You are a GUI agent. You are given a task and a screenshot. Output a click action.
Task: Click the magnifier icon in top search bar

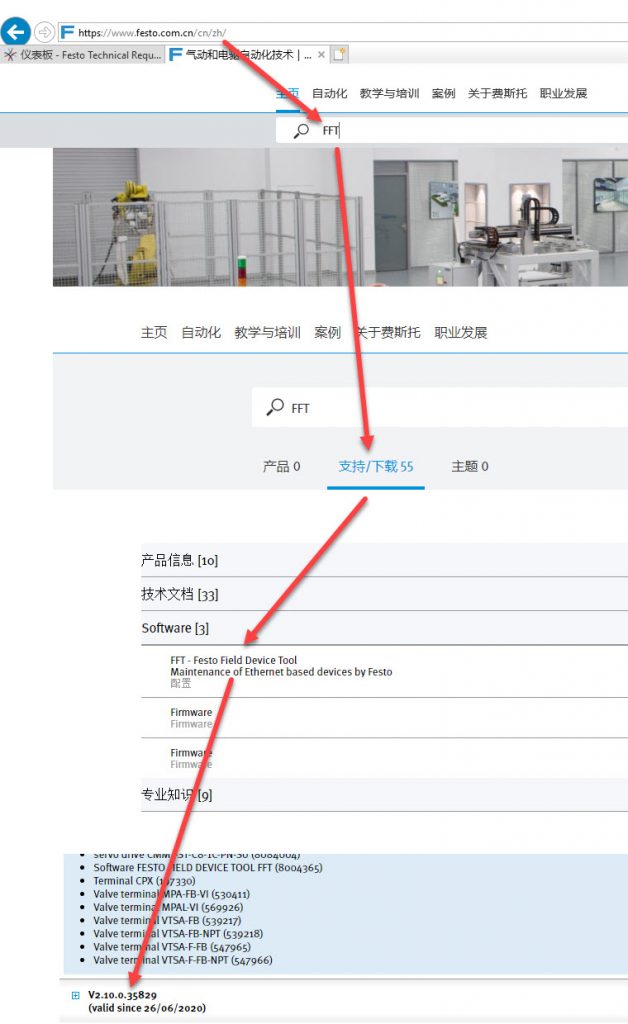[x=301, y=131]
